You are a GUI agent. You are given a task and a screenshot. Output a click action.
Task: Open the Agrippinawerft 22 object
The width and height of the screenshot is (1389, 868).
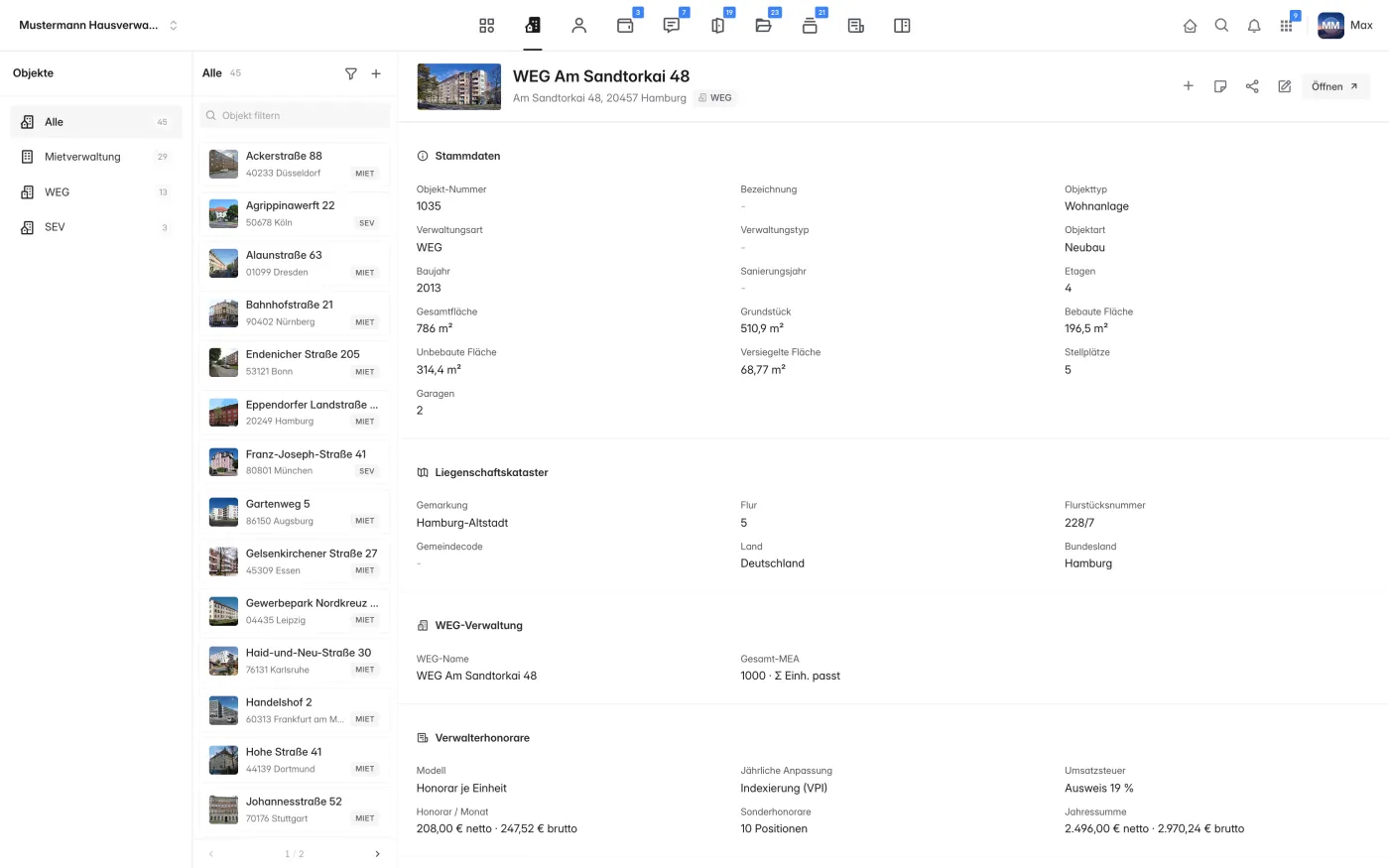tap(295, 213)
